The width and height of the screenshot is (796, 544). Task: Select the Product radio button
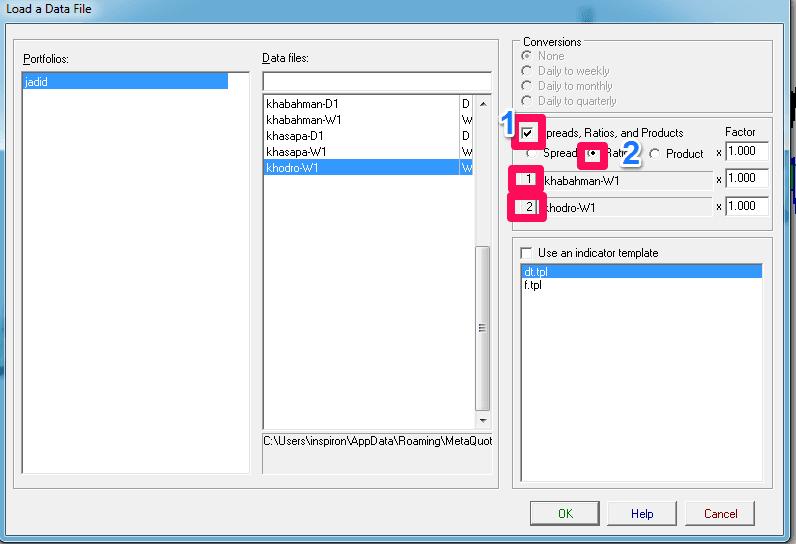655,154
